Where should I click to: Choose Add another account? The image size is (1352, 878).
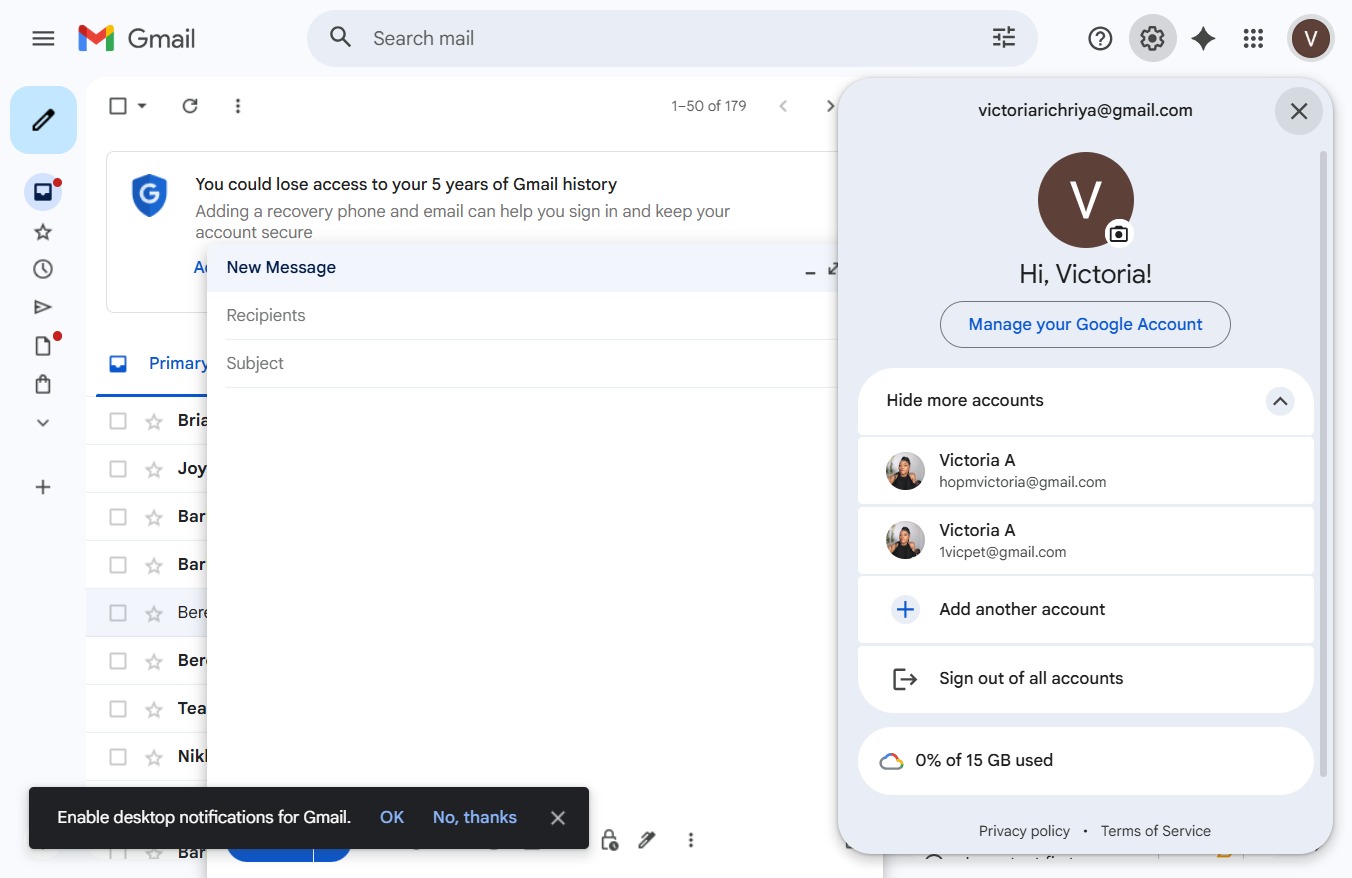[x=1086, y=609]
